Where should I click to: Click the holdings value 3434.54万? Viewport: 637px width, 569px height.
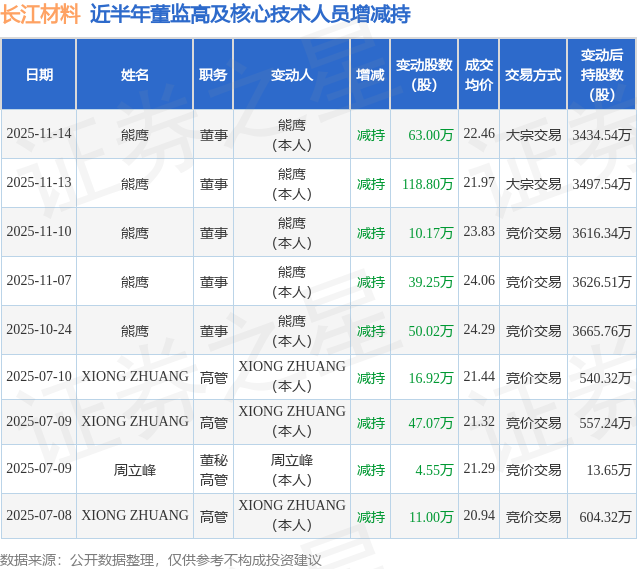602,135
